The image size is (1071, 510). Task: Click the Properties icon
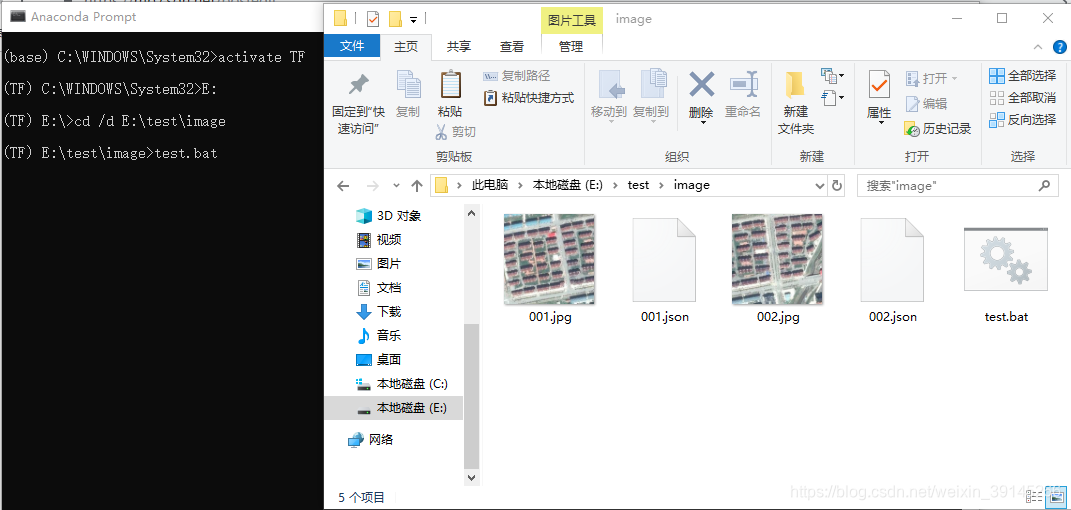point(879,85)
